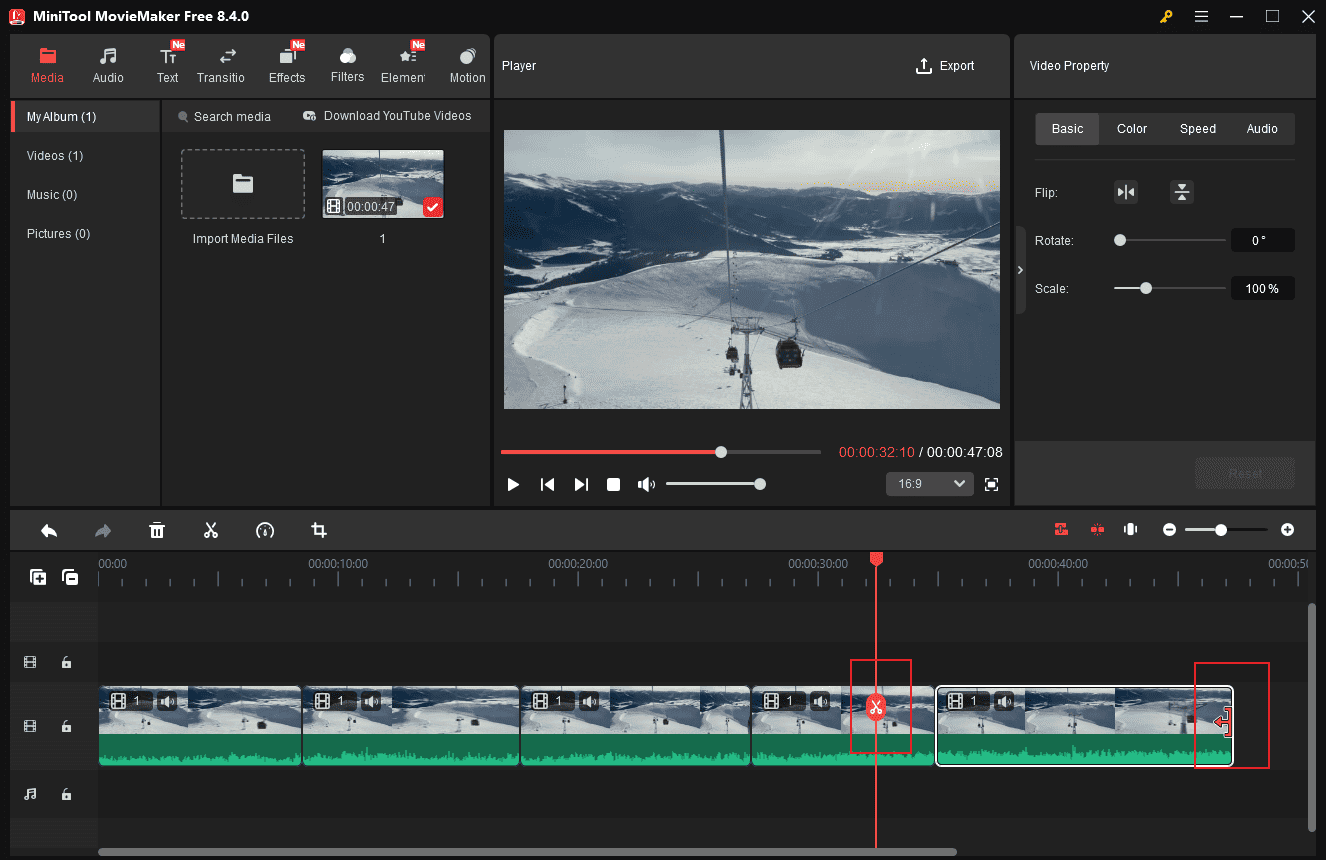Screen dimensions: 1326x860
Task: Select the Split tool on the timeline toolbar
Action: [211, 530]
